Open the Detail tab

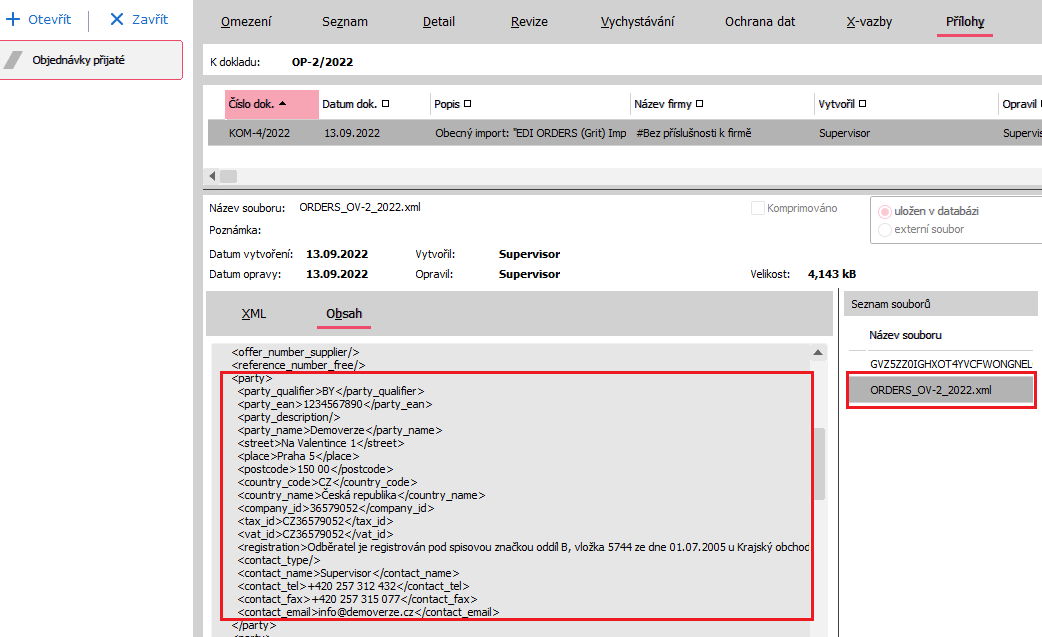tap(439, 21)
